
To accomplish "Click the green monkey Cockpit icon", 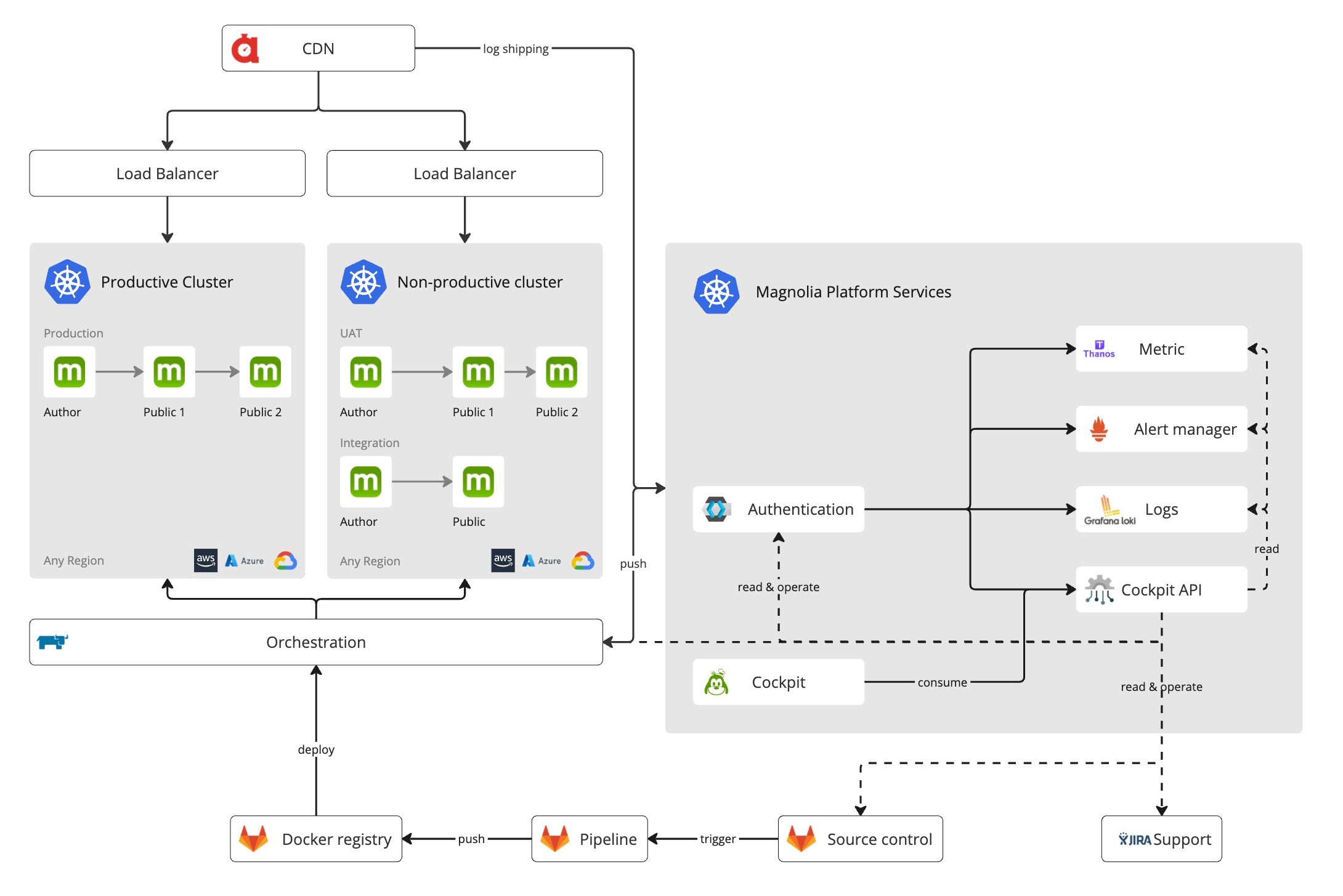I will coord(716,682).
